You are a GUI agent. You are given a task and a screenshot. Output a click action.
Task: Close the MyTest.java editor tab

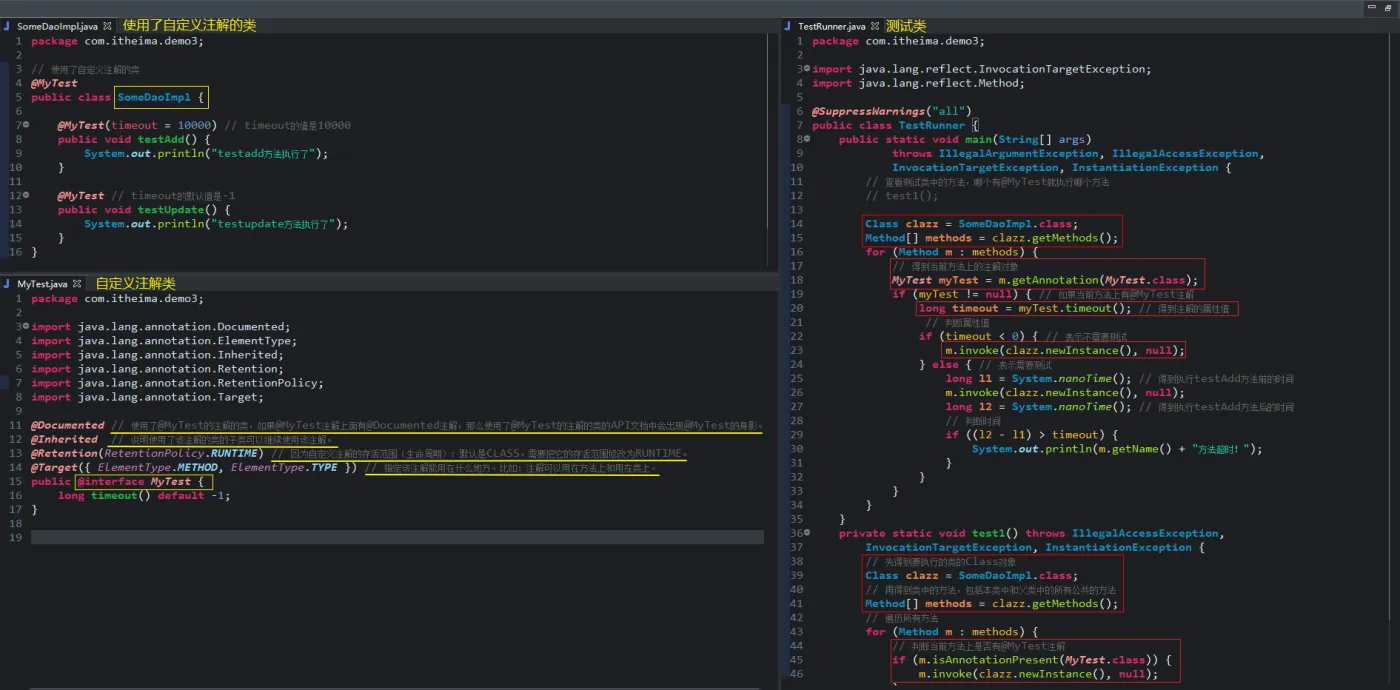pos(77,284)
